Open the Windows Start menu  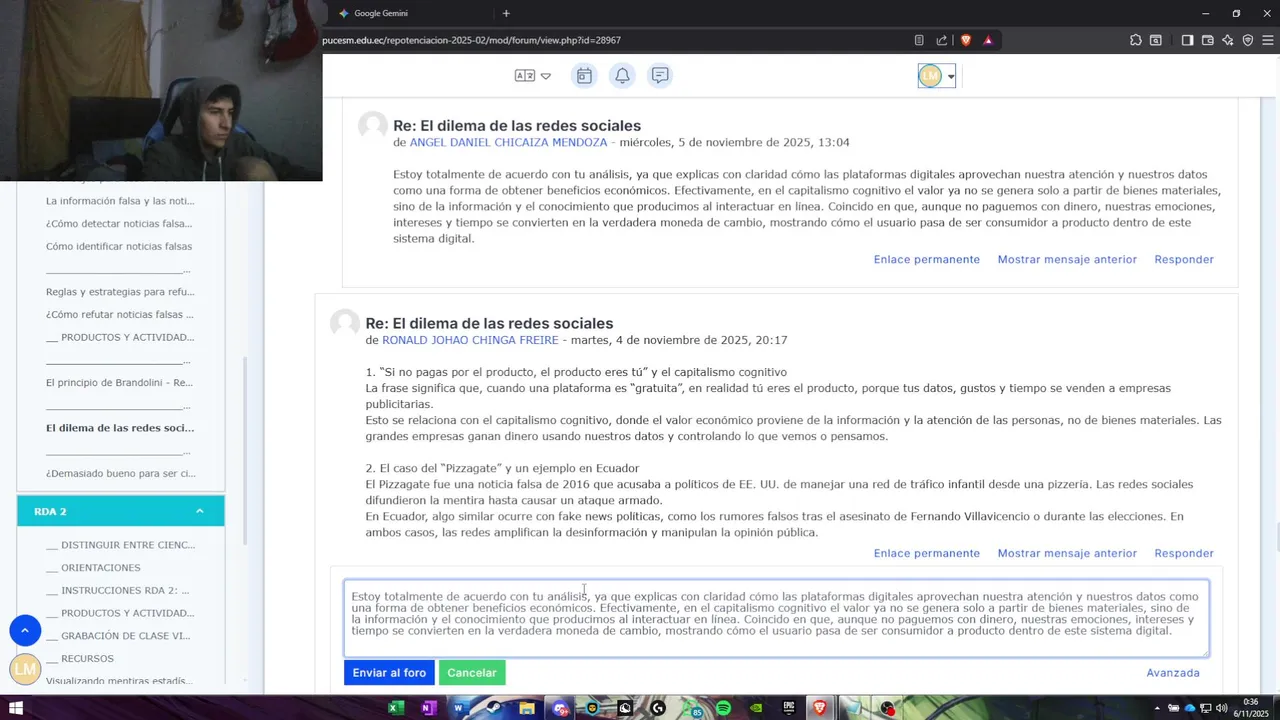(16, 708)
